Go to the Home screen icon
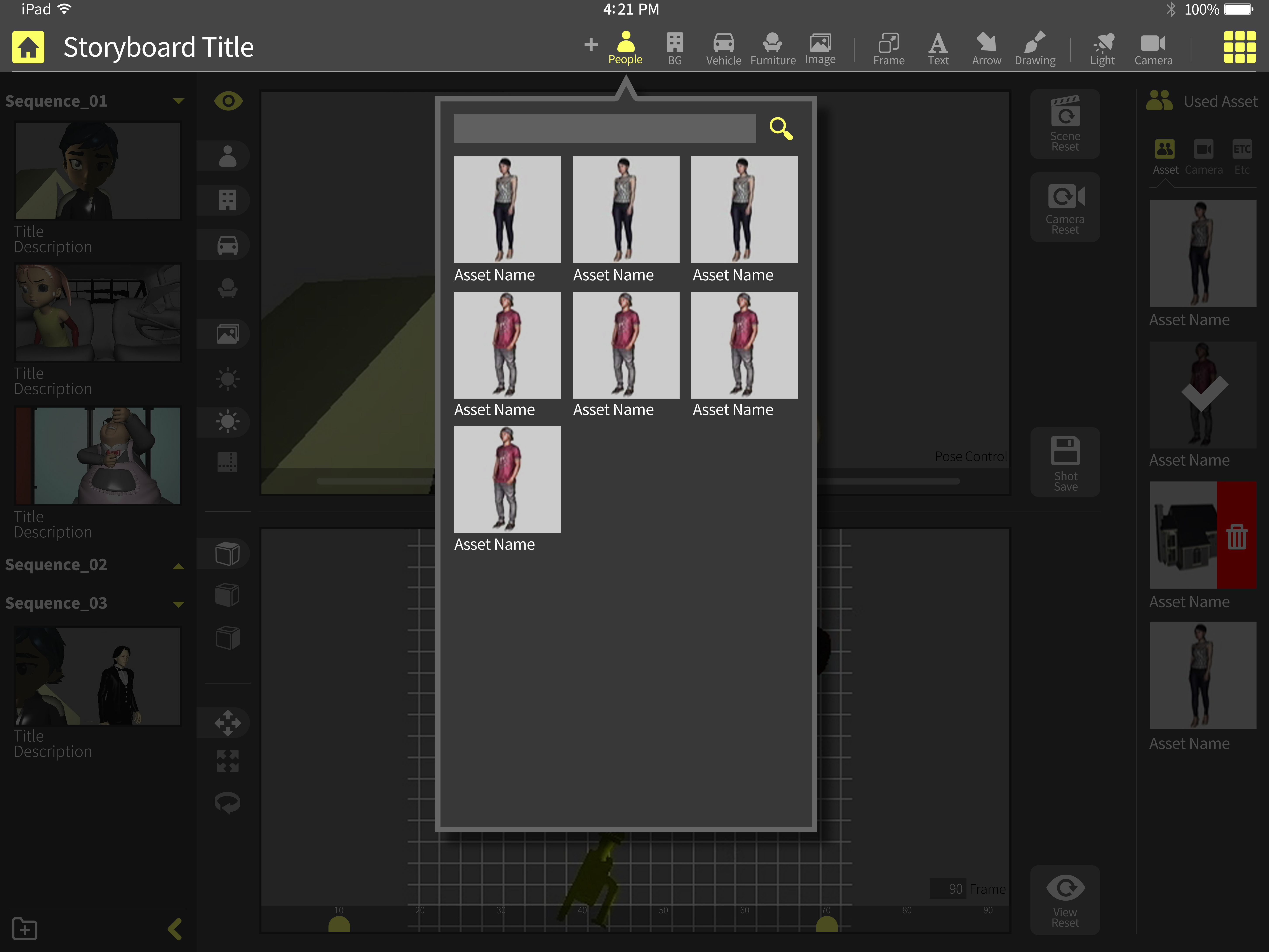 28,47
